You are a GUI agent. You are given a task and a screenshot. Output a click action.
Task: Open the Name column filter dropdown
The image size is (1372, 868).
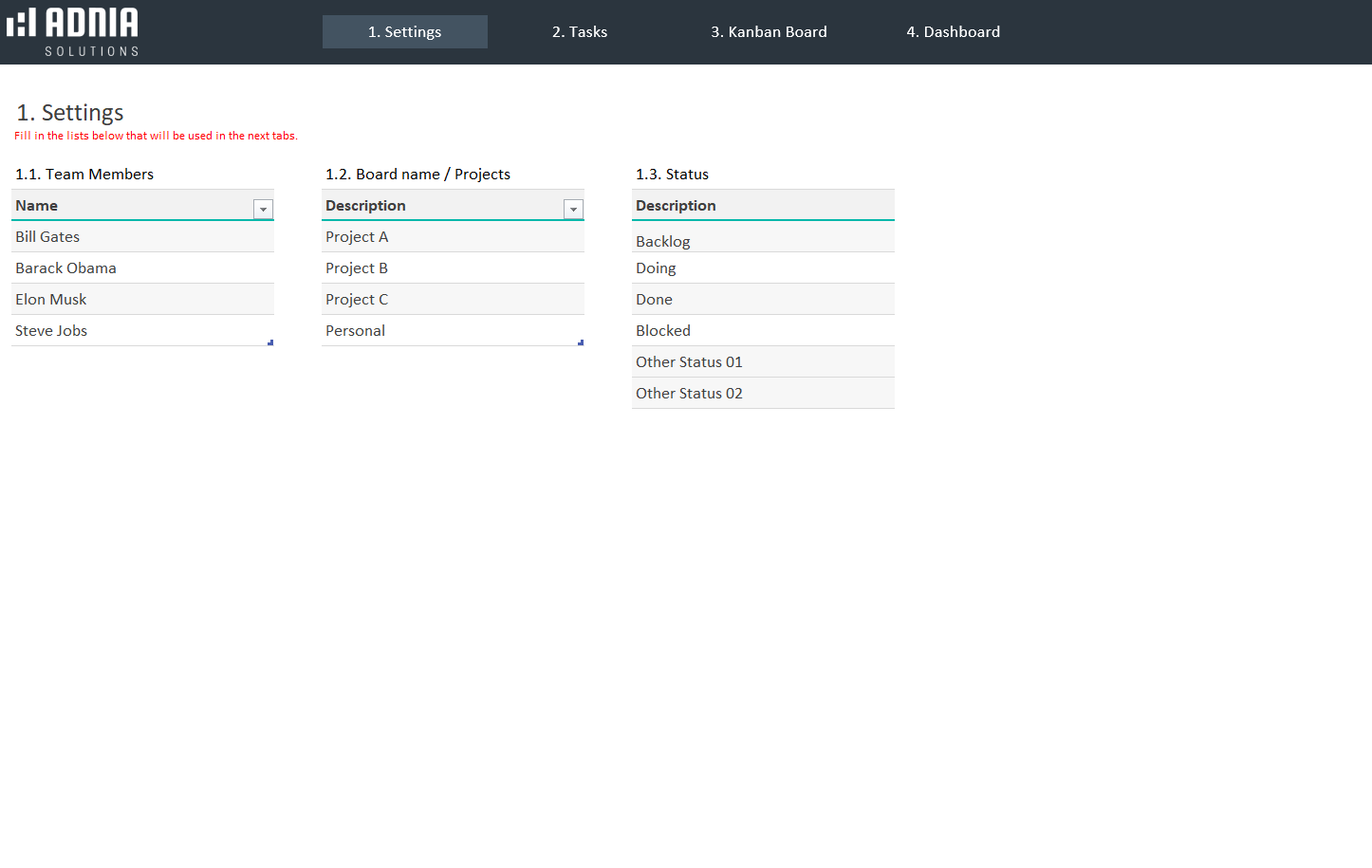coord(263,209)
